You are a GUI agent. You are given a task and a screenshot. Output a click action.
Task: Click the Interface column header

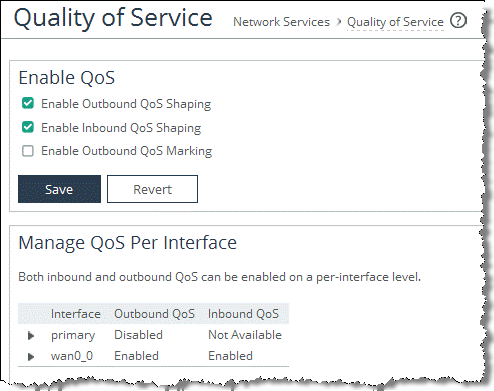(x=76, y=314)
